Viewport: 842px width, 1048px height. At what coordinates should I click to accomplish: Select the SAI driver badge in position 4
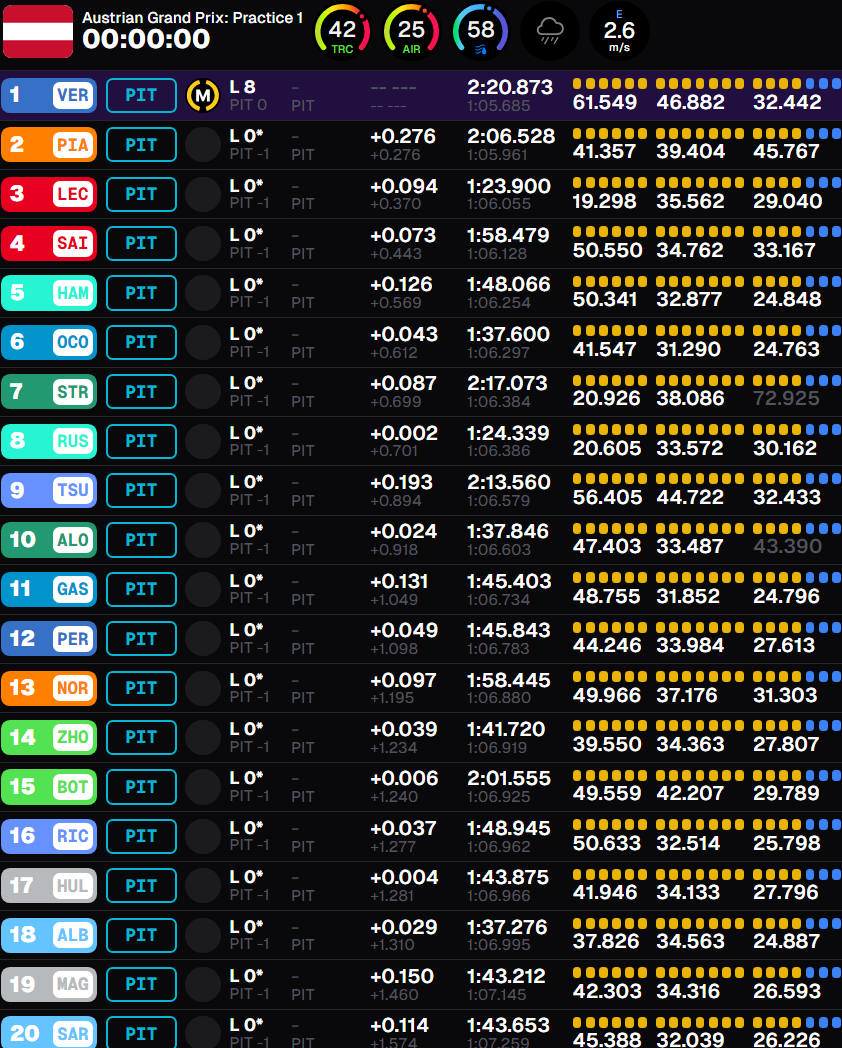pos(49,243)
